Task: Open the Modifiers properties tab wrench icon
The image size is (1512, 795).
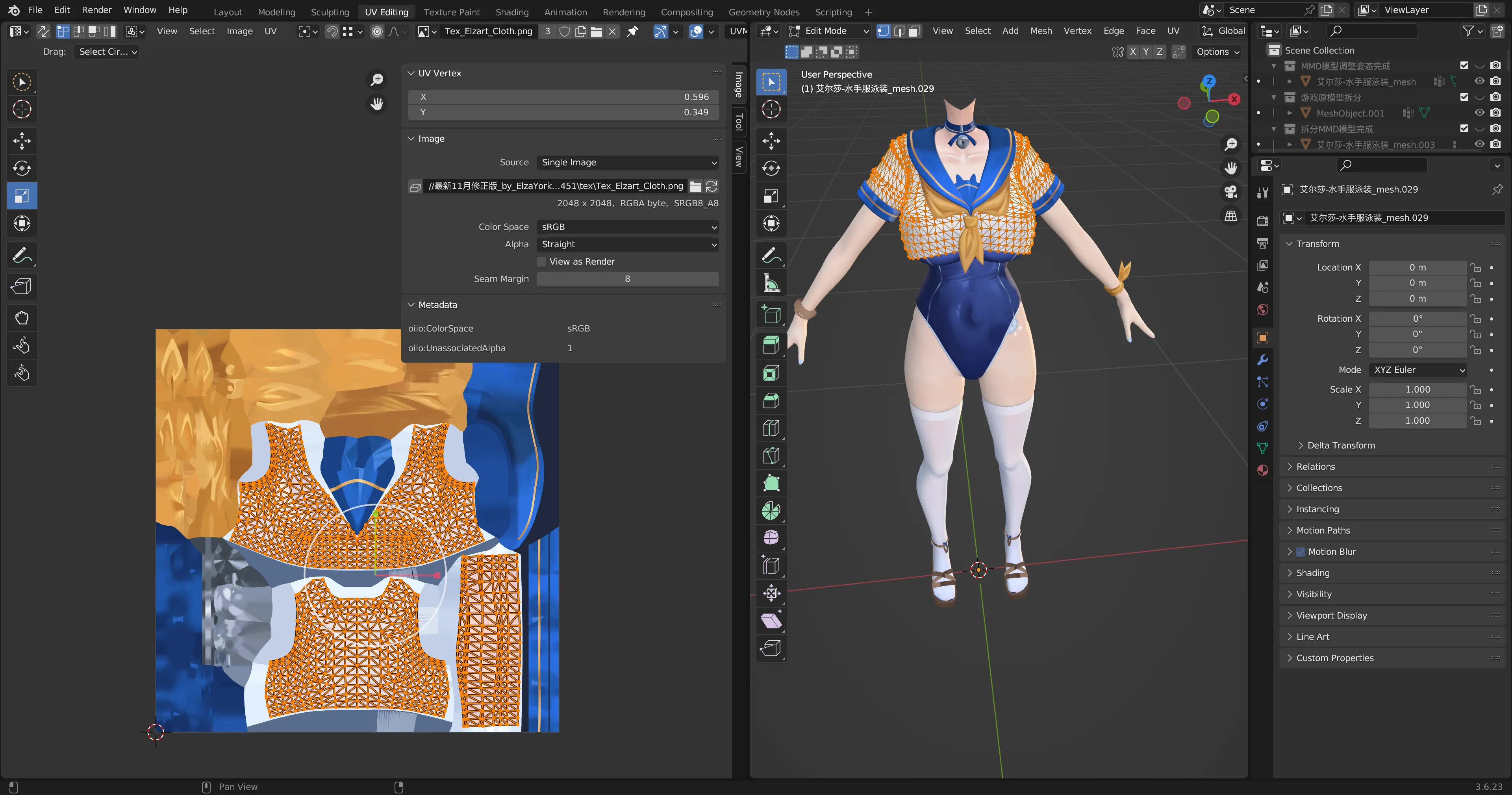Action: (x=1262, y=360)
